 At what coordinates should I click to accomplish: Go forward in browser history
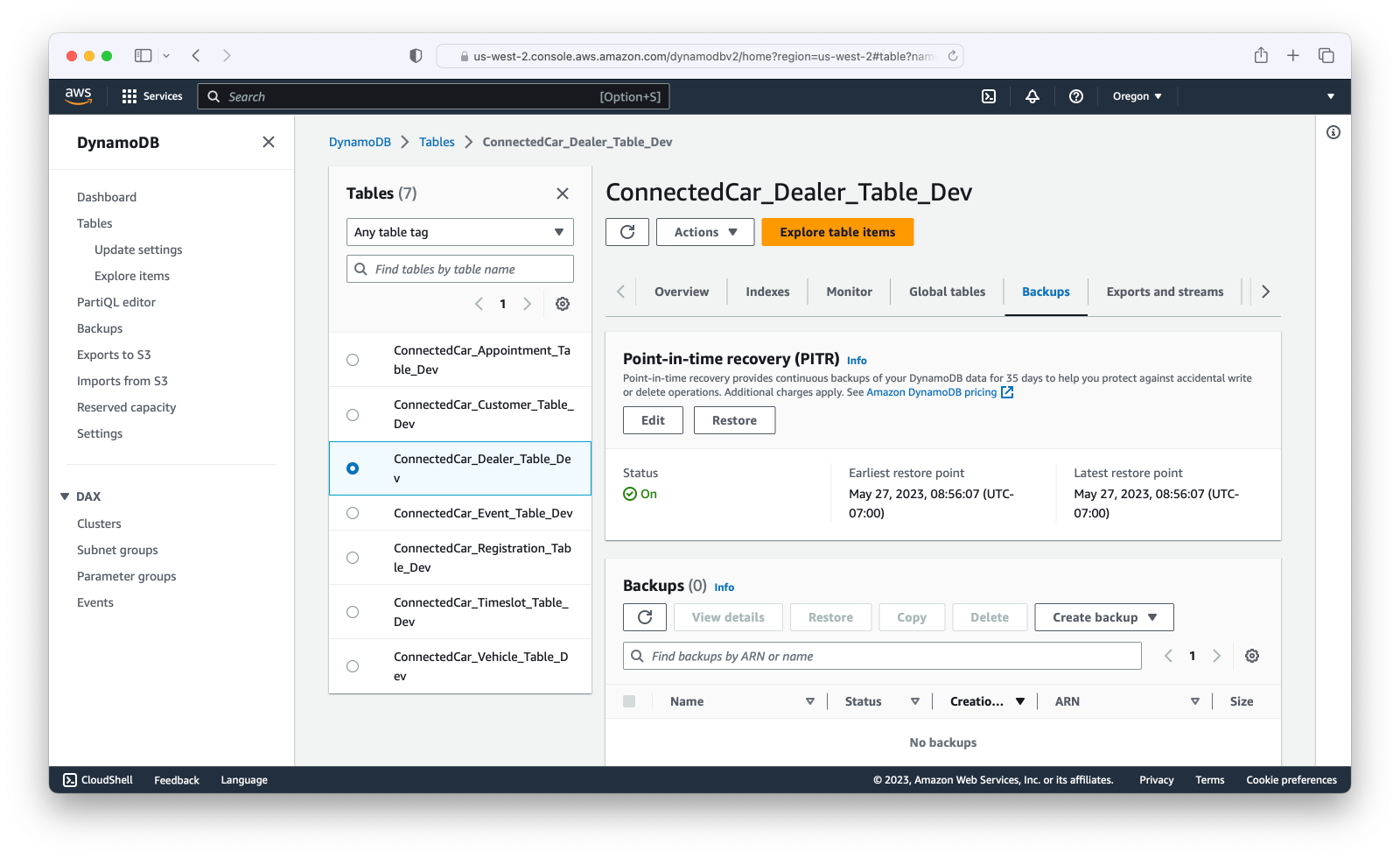coord(227,55)
